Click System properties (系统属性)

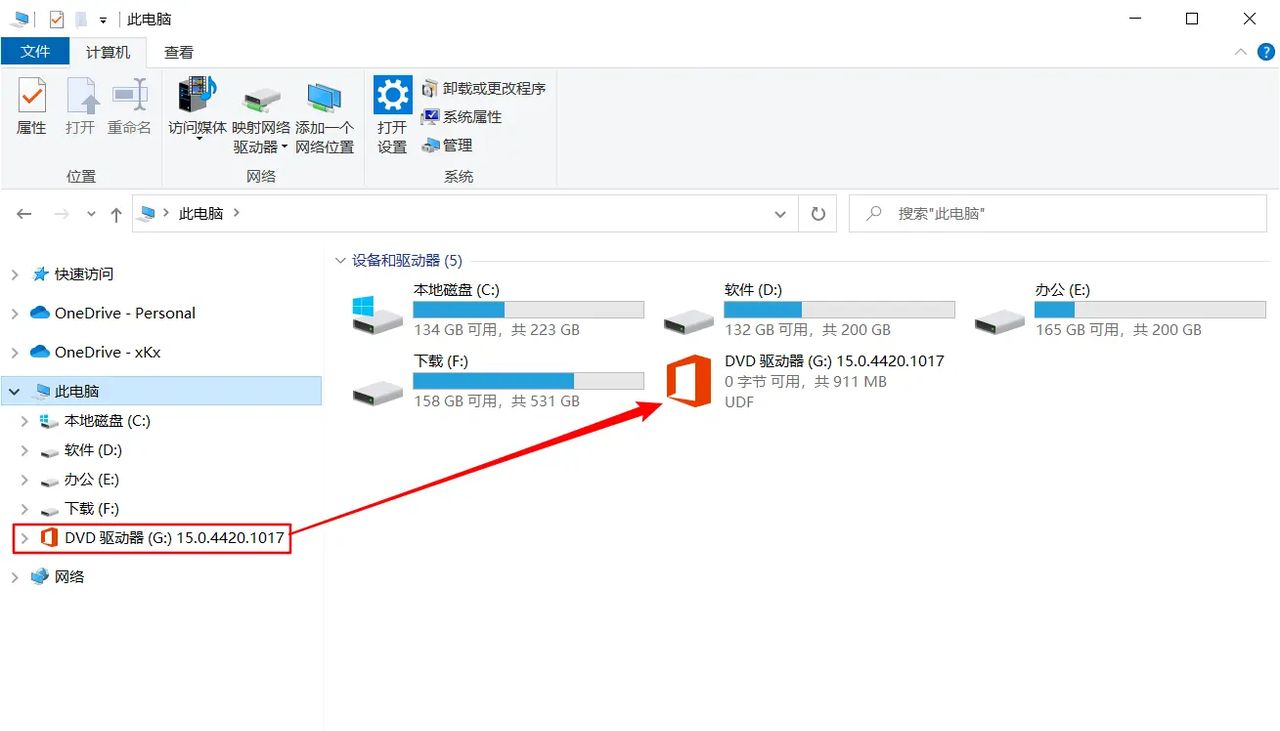click(x=461, y=117)
